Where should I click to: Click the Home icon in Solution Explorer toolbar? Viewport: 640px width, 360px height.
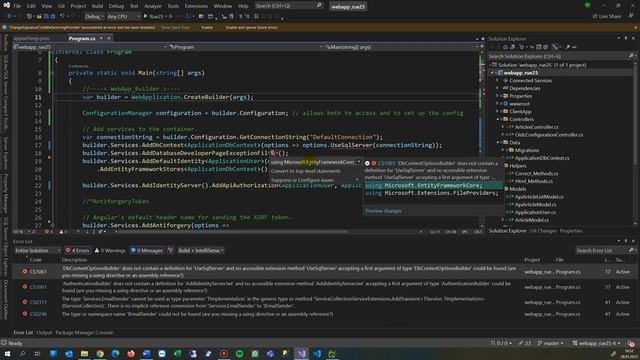pos(505,47)
